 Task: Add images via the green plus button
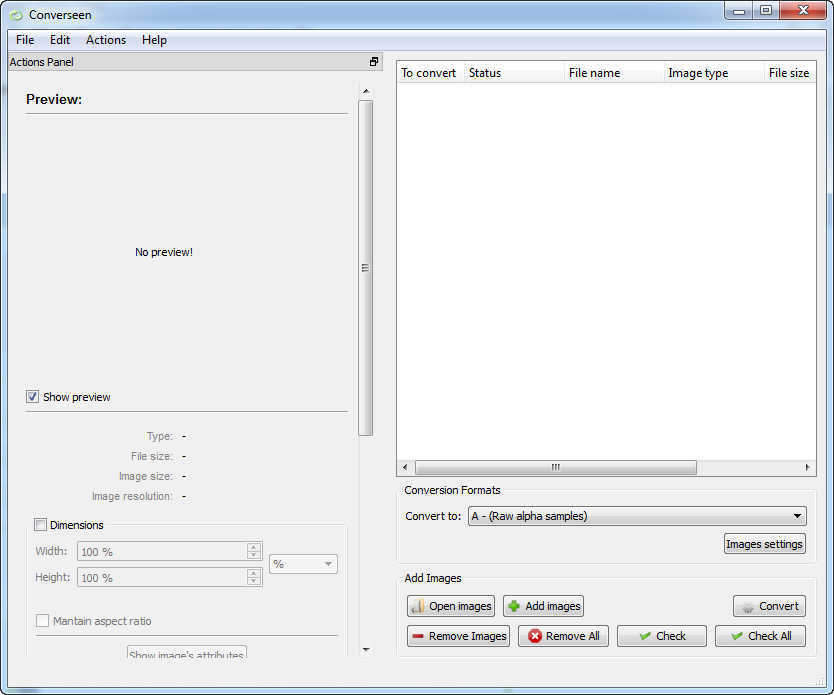543,606
